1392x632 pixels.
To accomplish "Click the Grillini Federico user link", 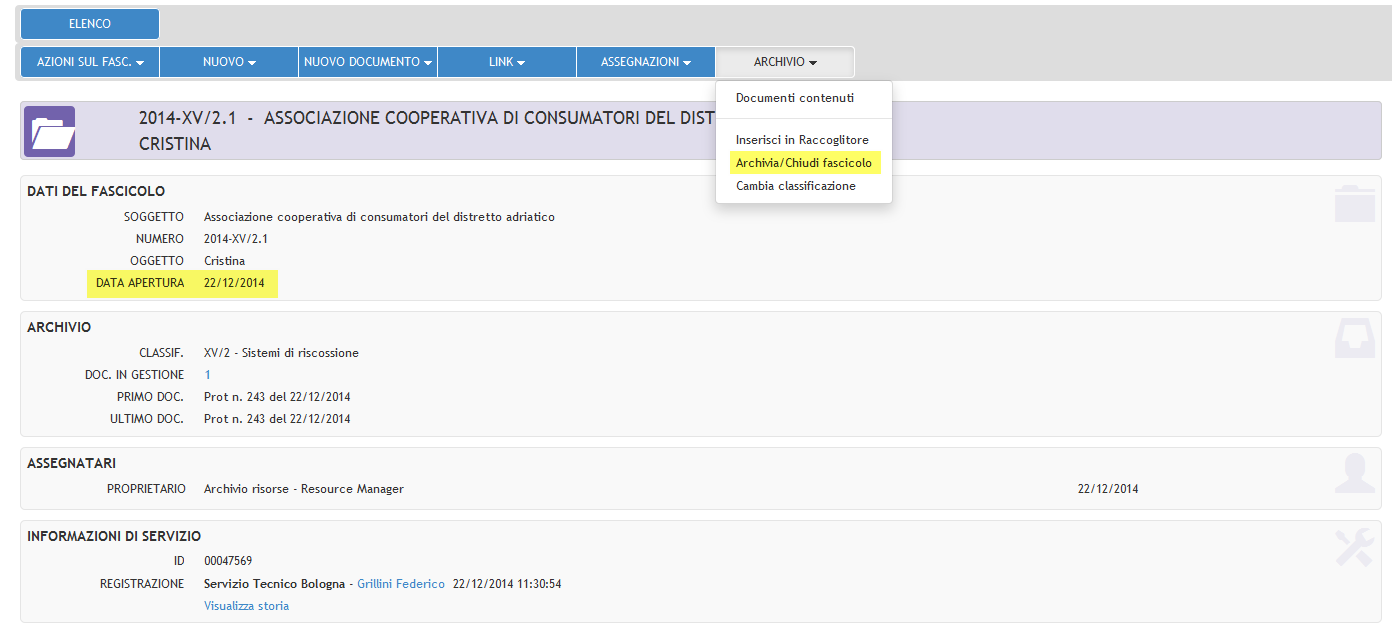I will tap(401, 584).
